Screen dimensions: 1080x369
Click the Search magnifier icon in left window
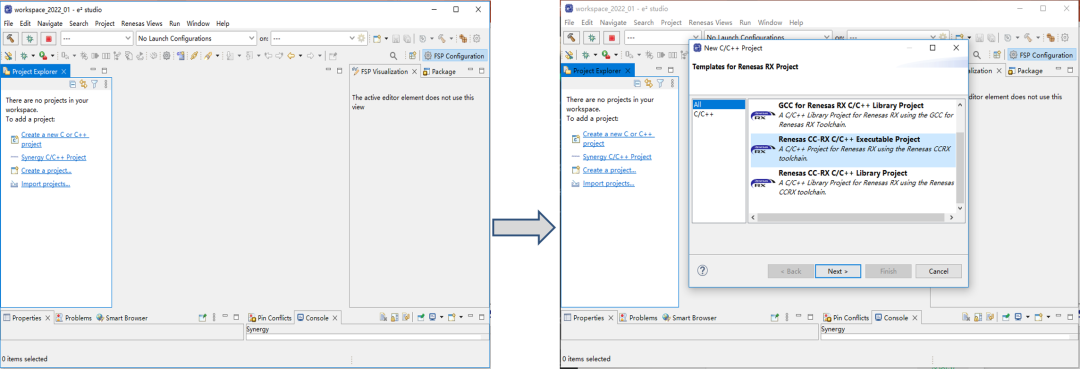click(x=393, y=56)
